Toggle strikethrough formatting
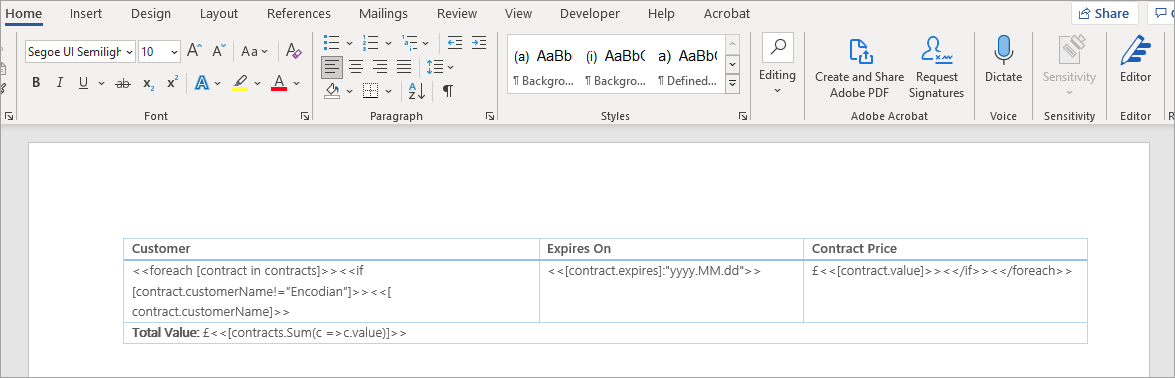Screen dimensions: 1175x378 (x=123, y=82)
